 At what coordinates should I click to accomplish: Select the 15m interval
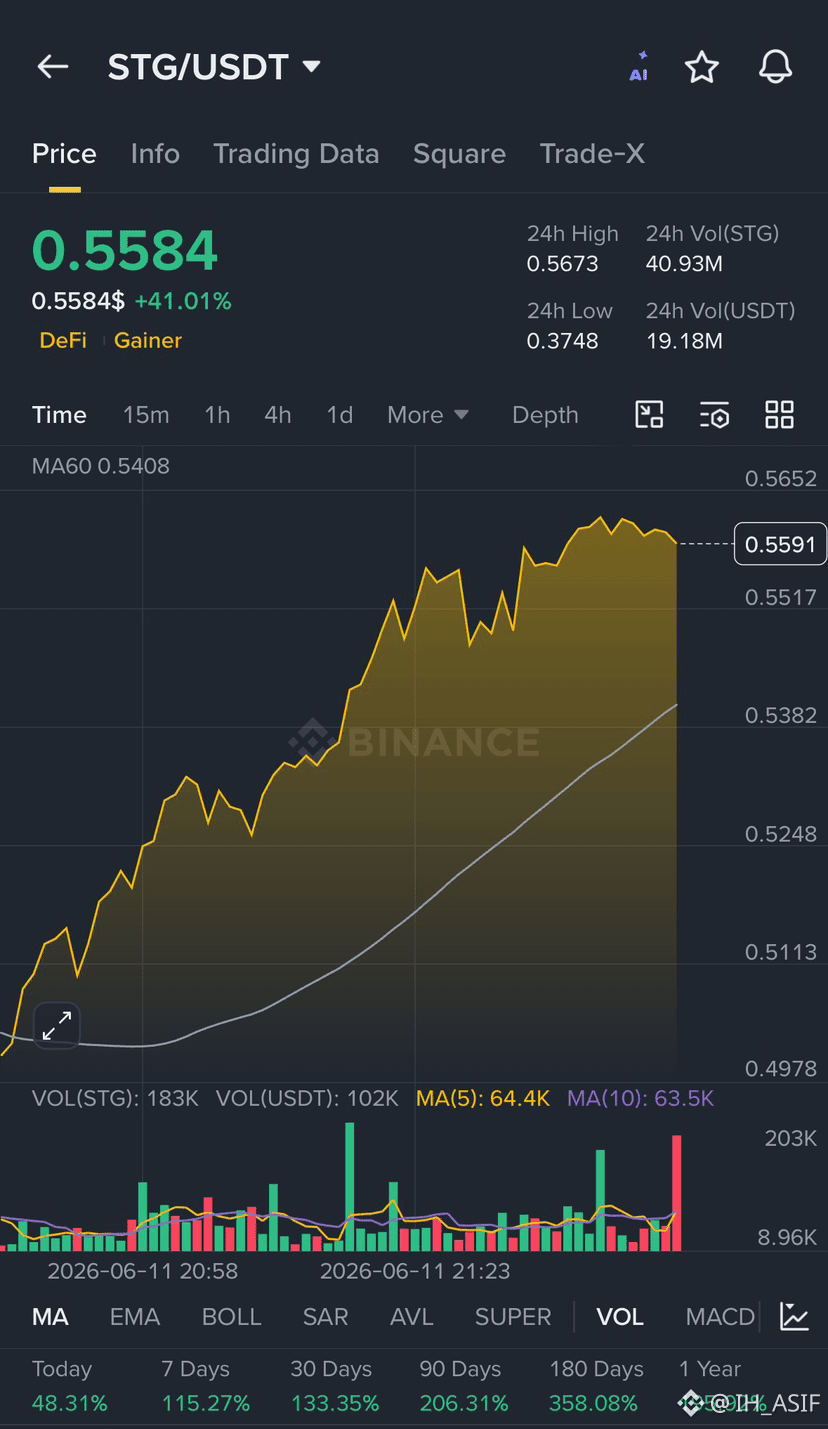[146, 415]
